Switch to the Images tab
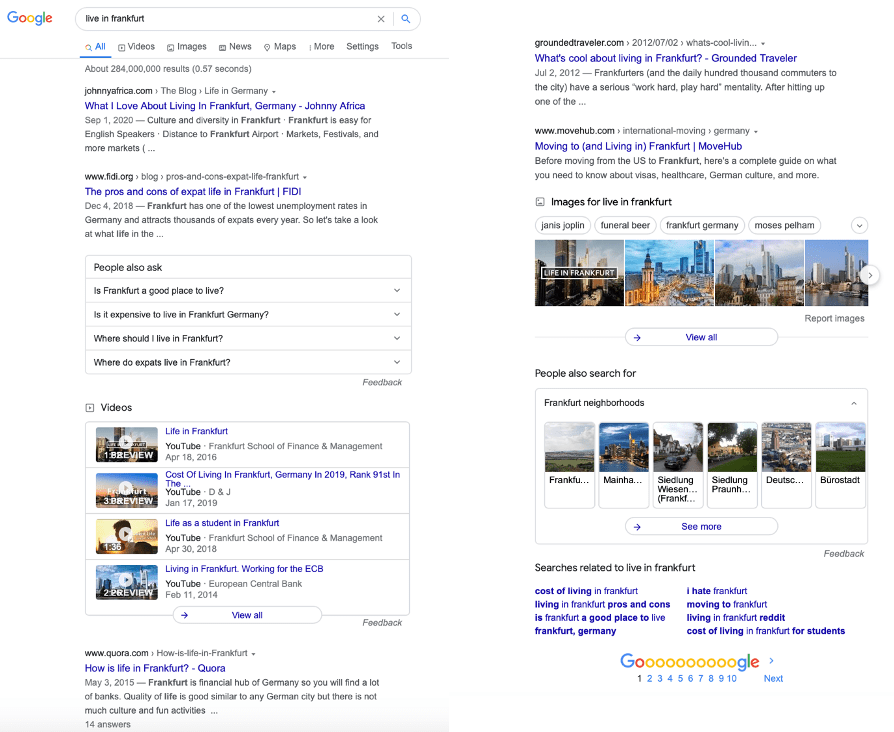 (187, 47)
